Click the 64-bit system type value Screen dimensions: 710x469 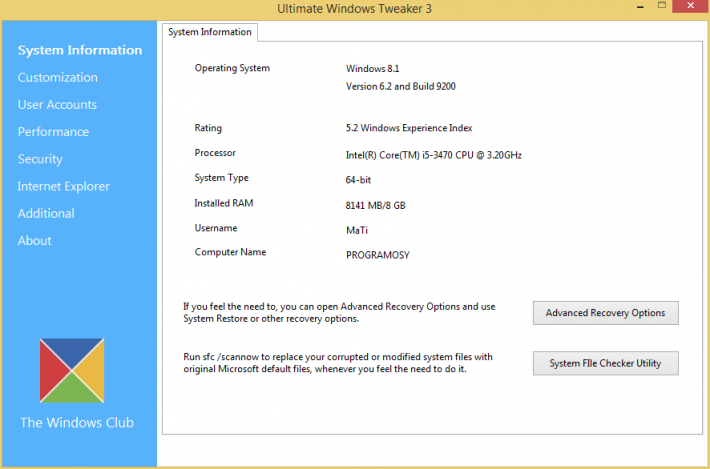tap(358, 180)
